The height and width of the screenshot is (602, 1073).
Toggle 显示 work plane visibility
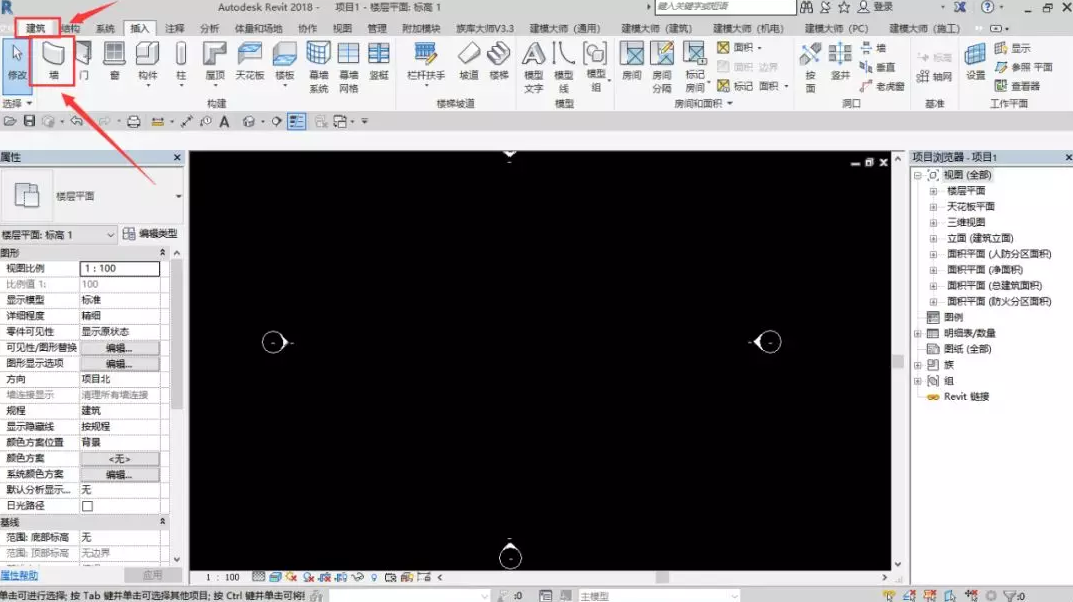(1013, 48)
